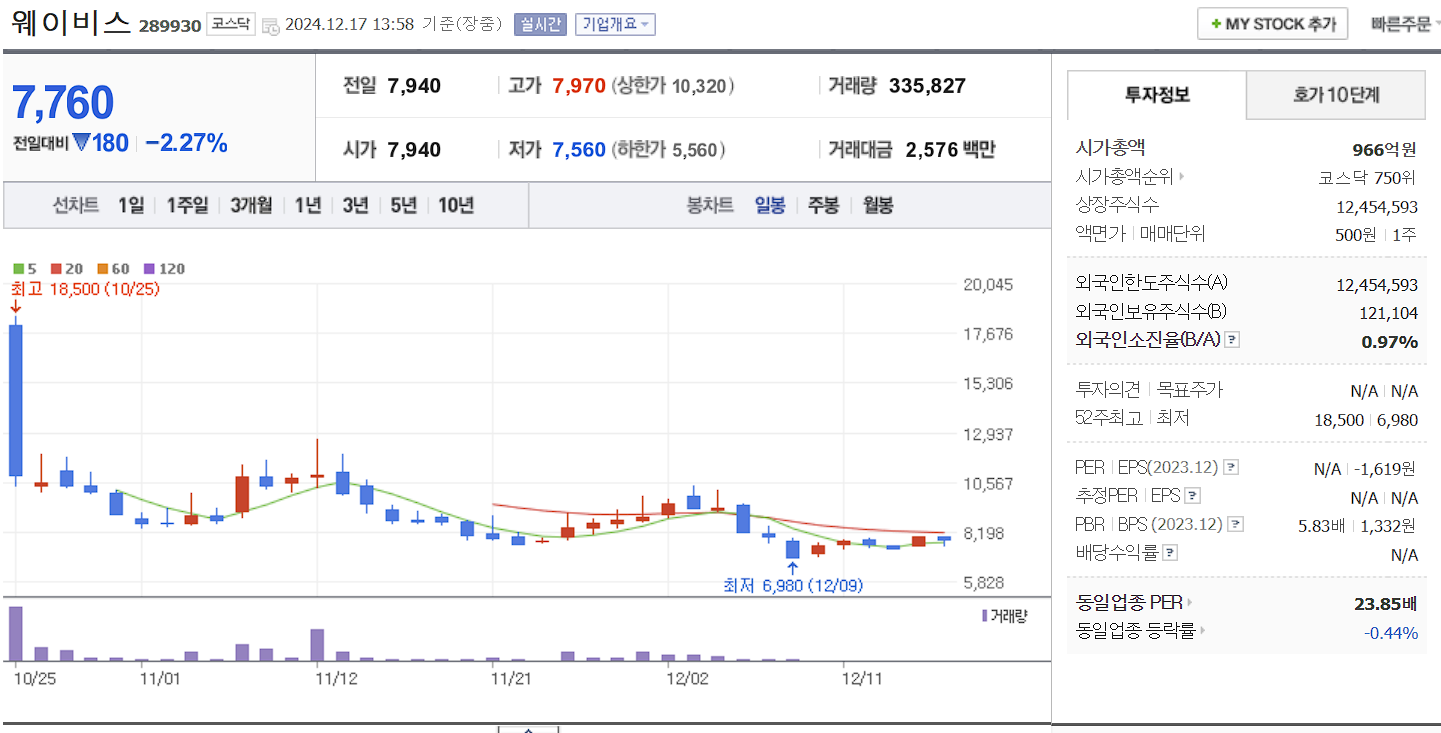Toggle the 실시간 real-time quote mode

[542, 24]
